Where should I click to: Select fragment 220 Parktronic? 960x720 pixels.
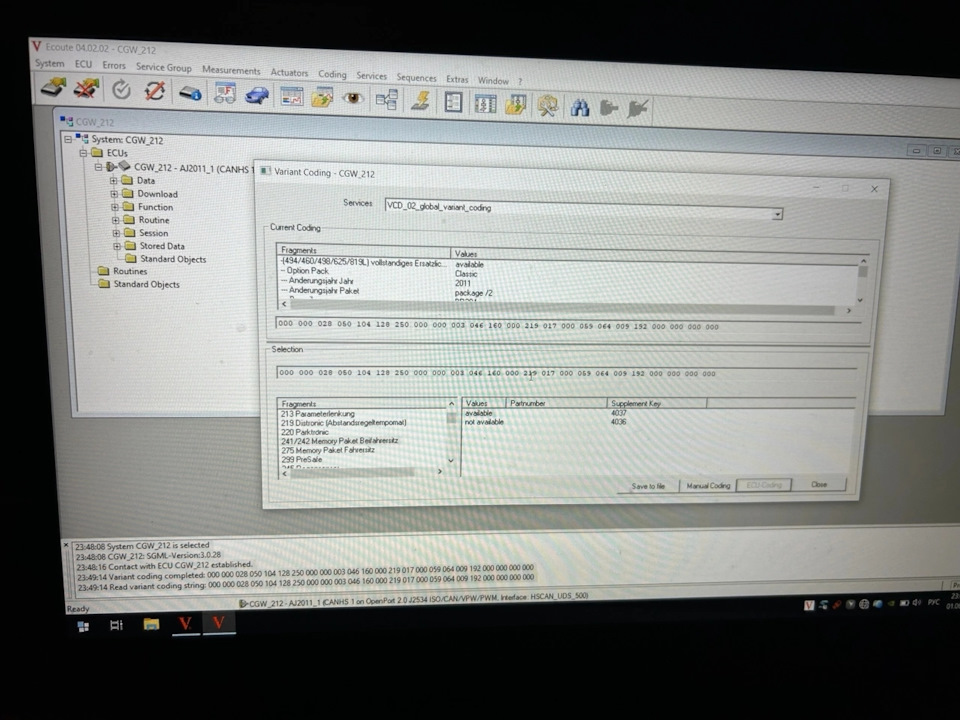coord(304,432)
